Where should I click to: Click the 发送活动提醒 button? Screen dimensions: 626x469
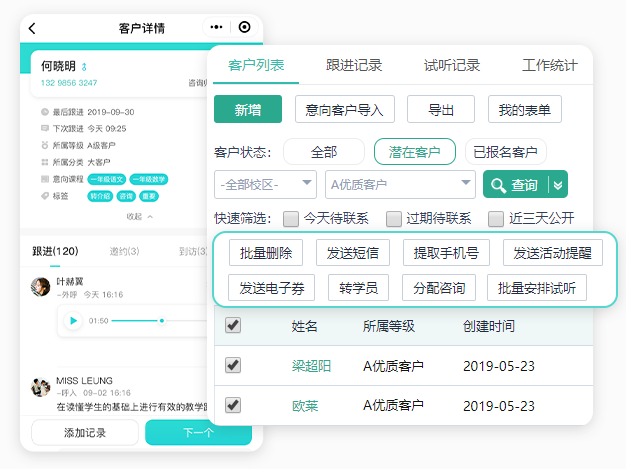(553, 253)
